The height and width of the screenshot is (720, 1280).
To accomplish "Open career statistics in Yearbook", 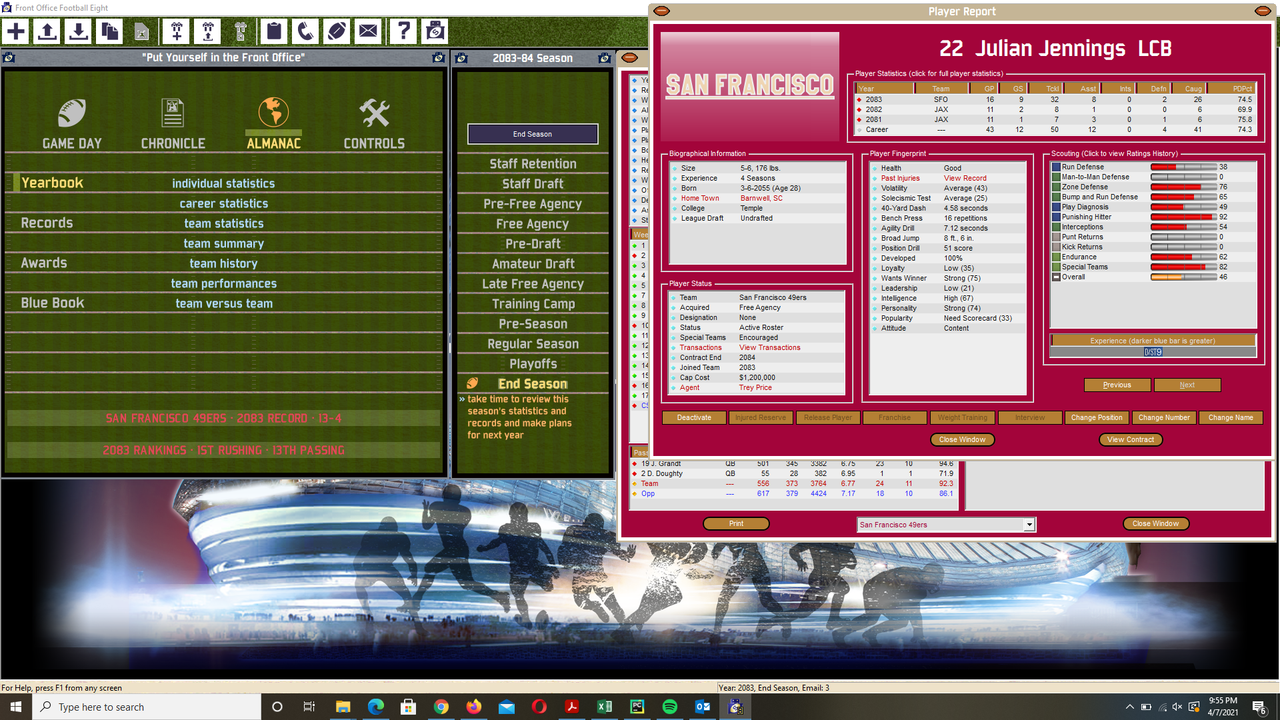I will point(224,203).
